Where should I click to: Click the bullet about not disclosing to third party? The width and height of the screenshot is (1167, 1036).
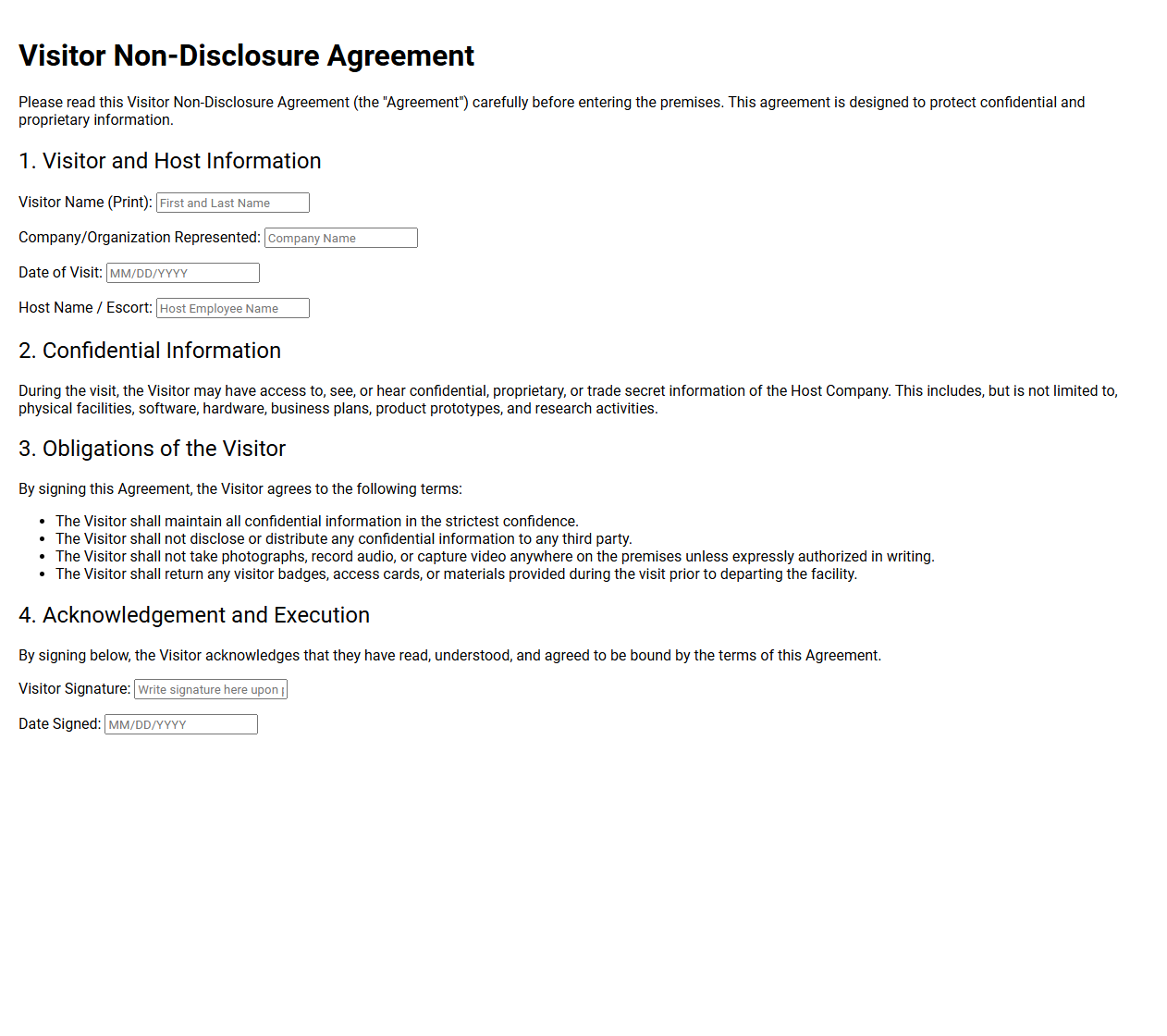coord(344,539)
